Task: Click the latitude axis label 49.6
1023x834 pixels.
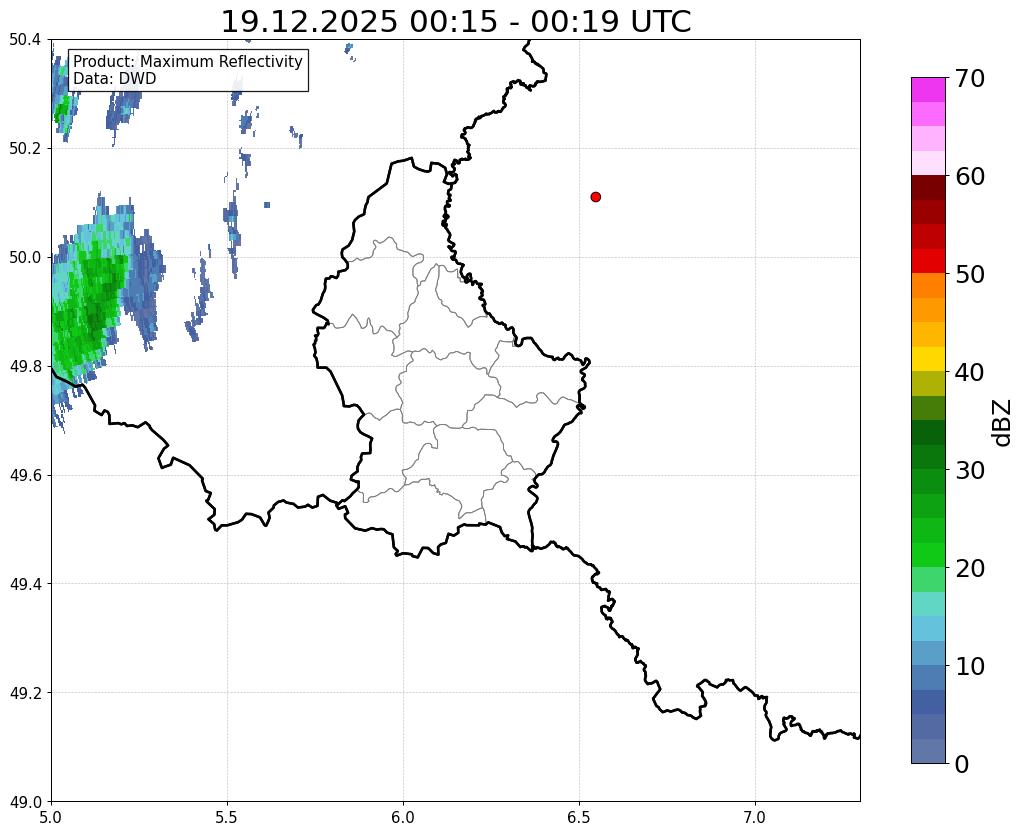Action: coord(25,475)
